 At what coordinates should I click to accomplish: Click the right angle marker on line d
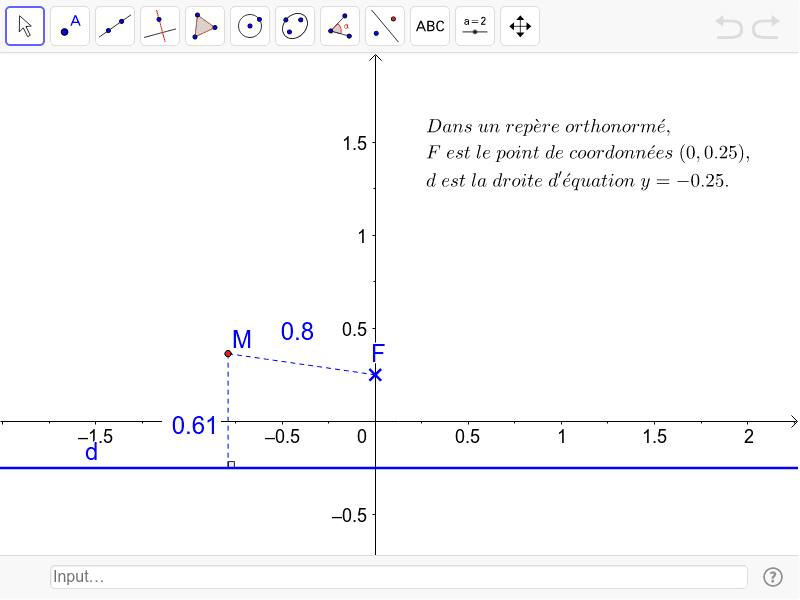[x=231, y=464]
